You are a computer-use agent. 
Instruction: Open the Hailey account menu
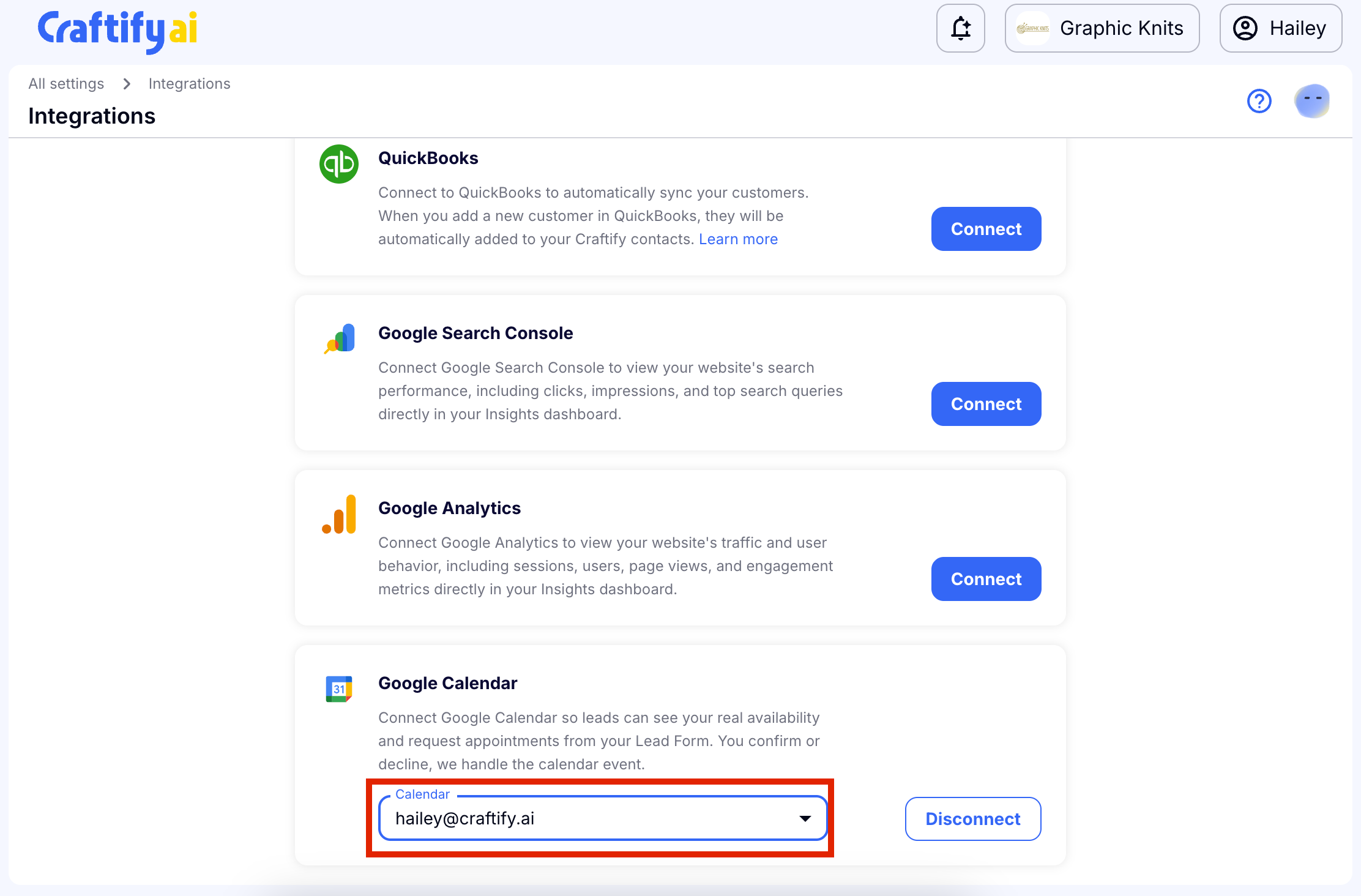point(1280,28)
